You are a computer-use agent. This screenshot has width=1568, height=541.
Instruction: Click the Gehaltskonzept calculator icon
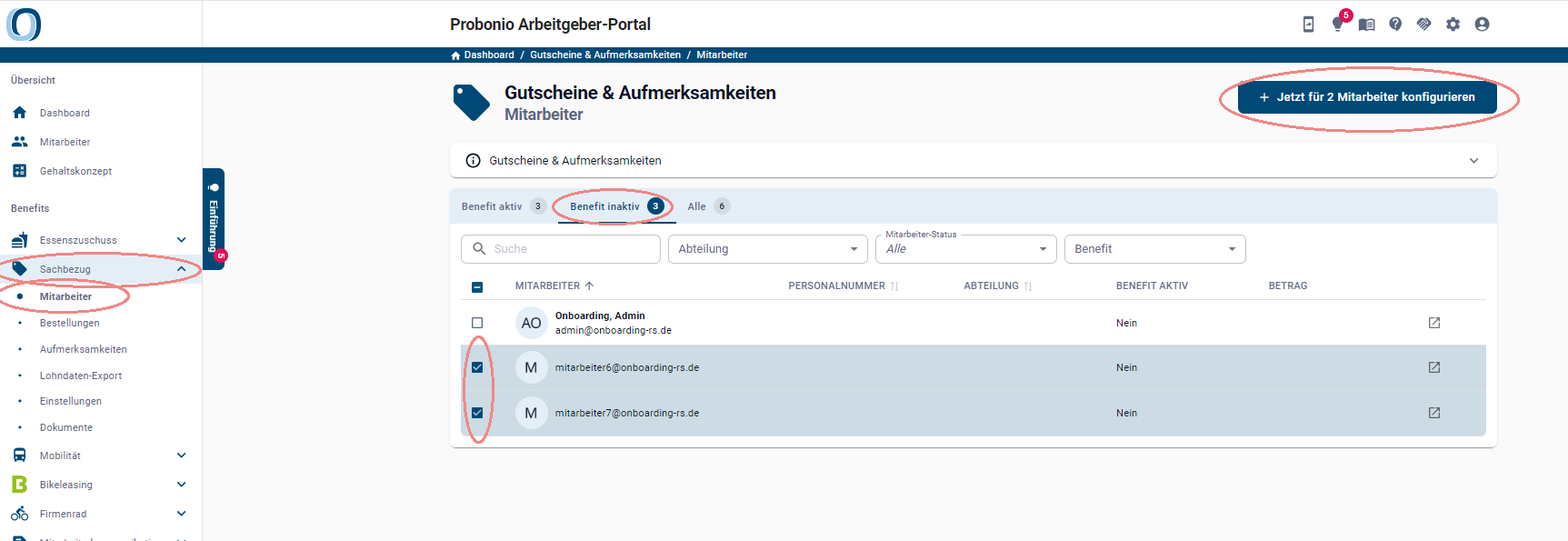coord(20,171)
